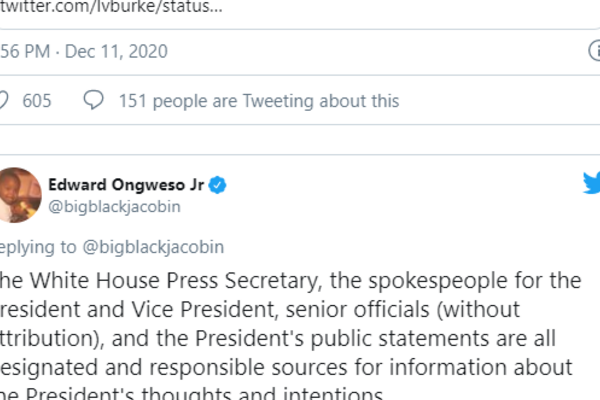Open the tweet info icon beside the date
Screen dimensions: 600x400
pos(594,51)
